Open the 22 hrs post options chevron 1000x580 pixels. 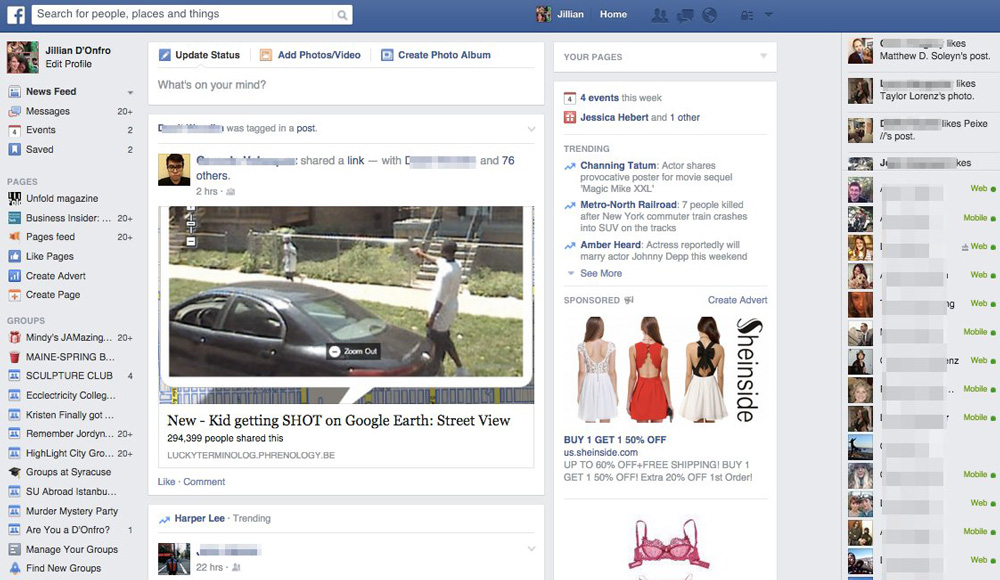pyautogui.click(x=531, y=549)
